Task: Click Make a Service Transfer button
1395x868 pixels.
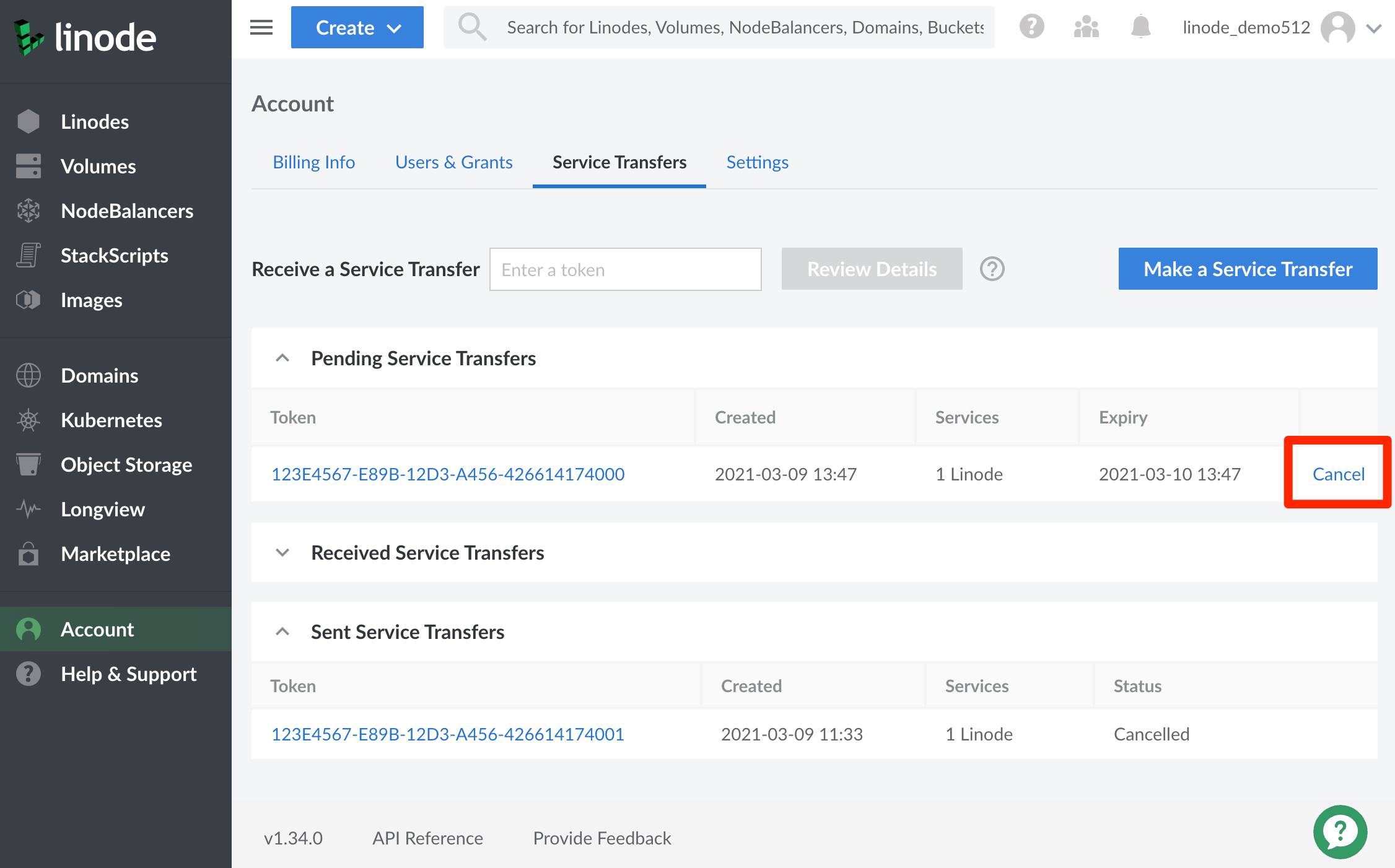Action: [x=1247, y=269]
